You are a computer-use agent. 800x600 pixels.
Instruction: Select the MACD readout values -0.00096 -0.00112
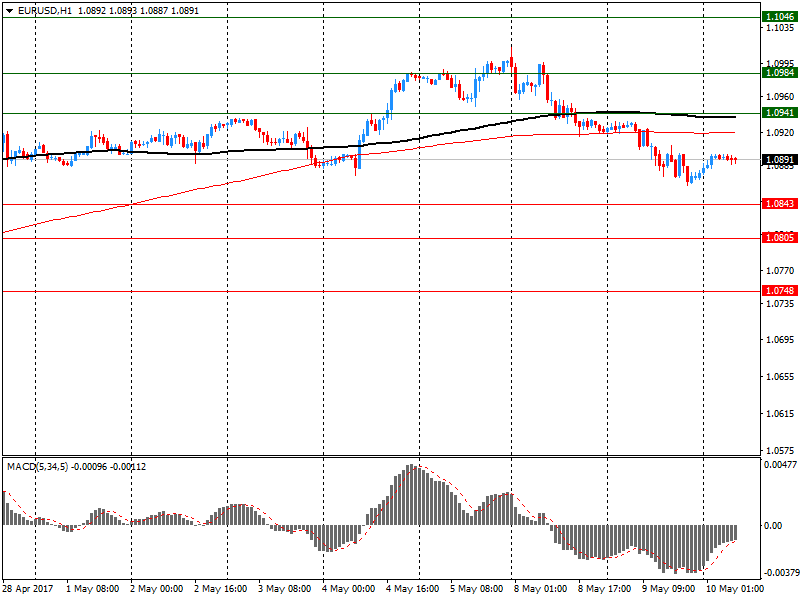coord(109,466)
